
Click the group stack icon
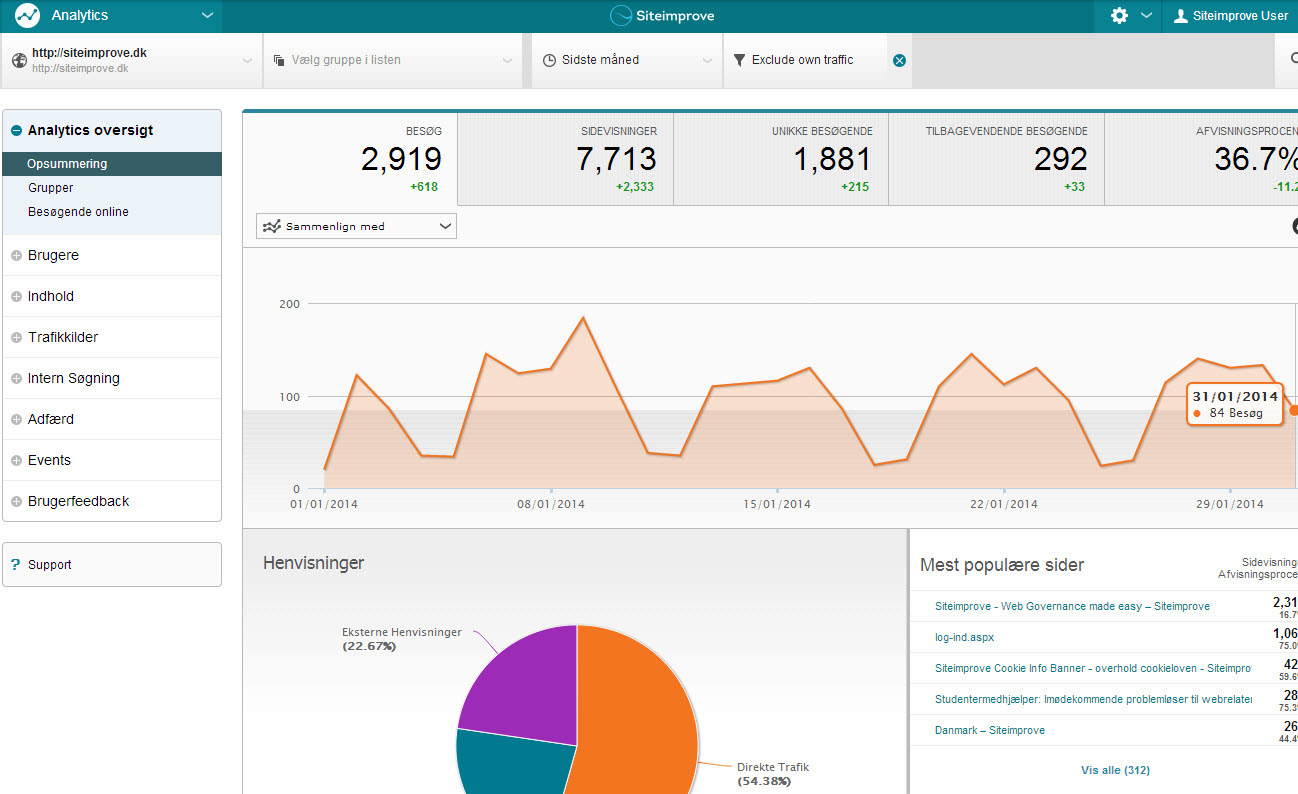pos(279,60)
